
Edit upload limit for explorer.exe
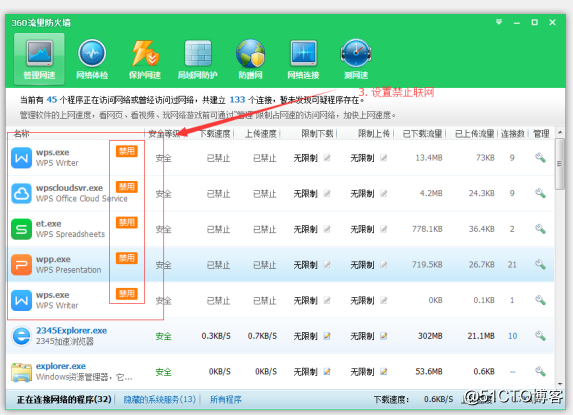click(383, 372)
